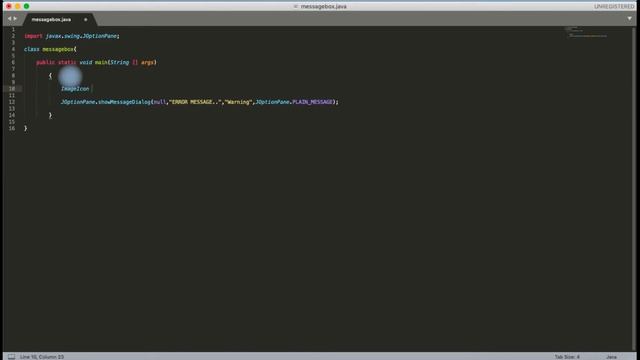Click JOptionPane.showMessageDialog call

tap(106, 102)
